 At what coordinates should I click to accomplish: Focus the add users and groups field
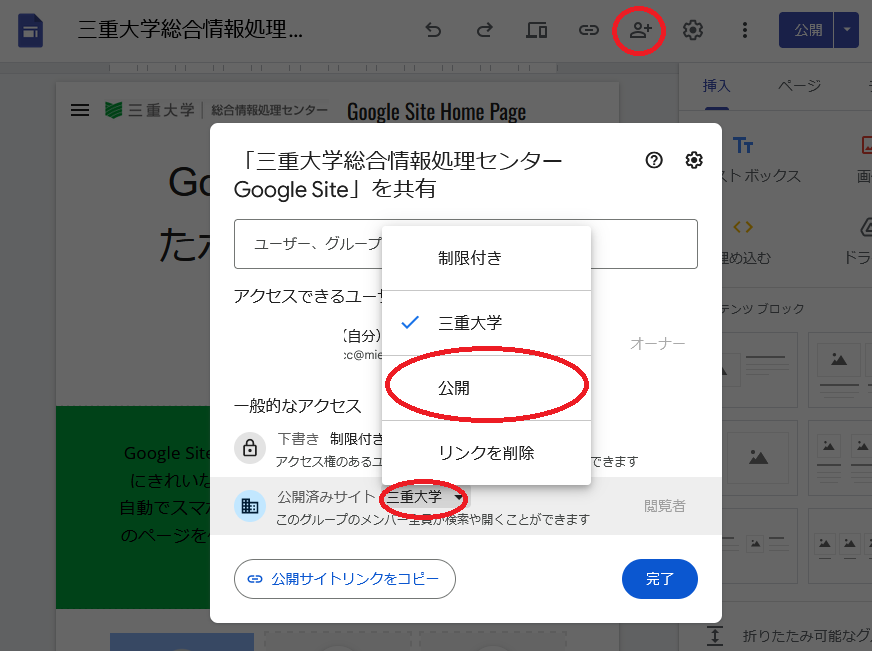point(465,244)
